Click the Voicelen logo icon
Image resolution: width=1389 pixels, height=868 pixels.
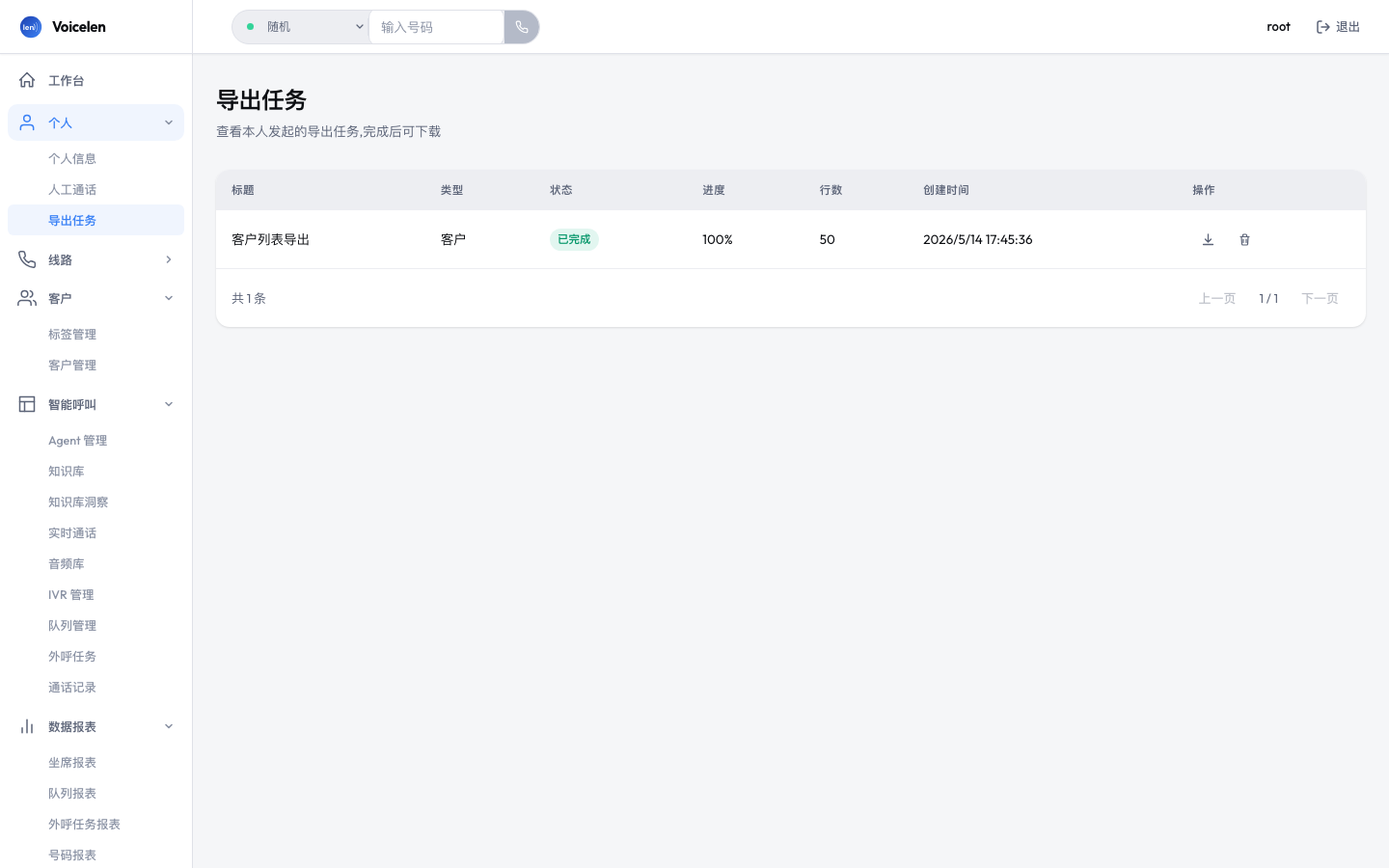31,27
